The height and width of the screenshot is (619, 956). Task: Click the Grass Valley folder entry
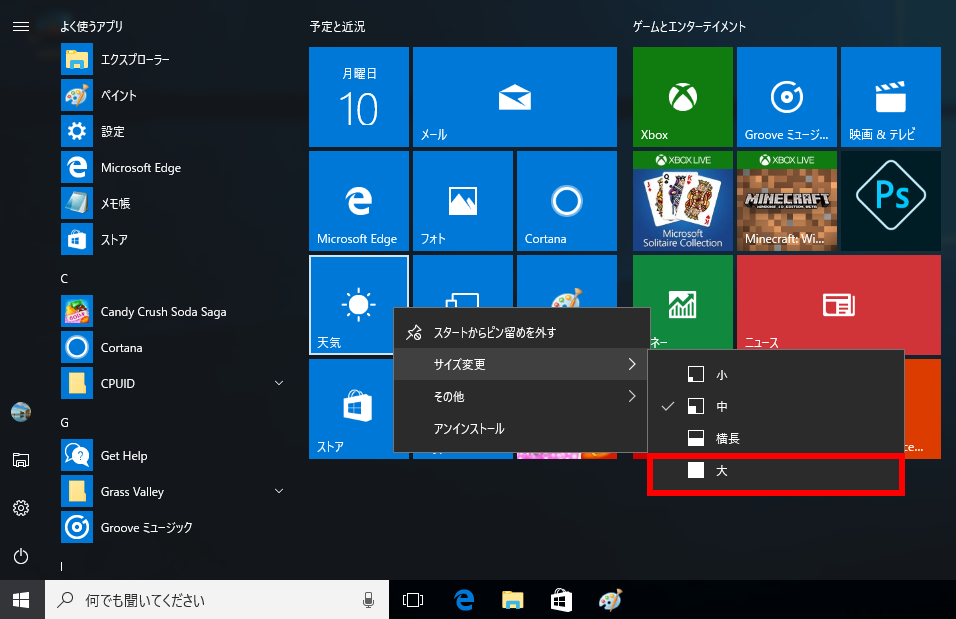point(174,492)
